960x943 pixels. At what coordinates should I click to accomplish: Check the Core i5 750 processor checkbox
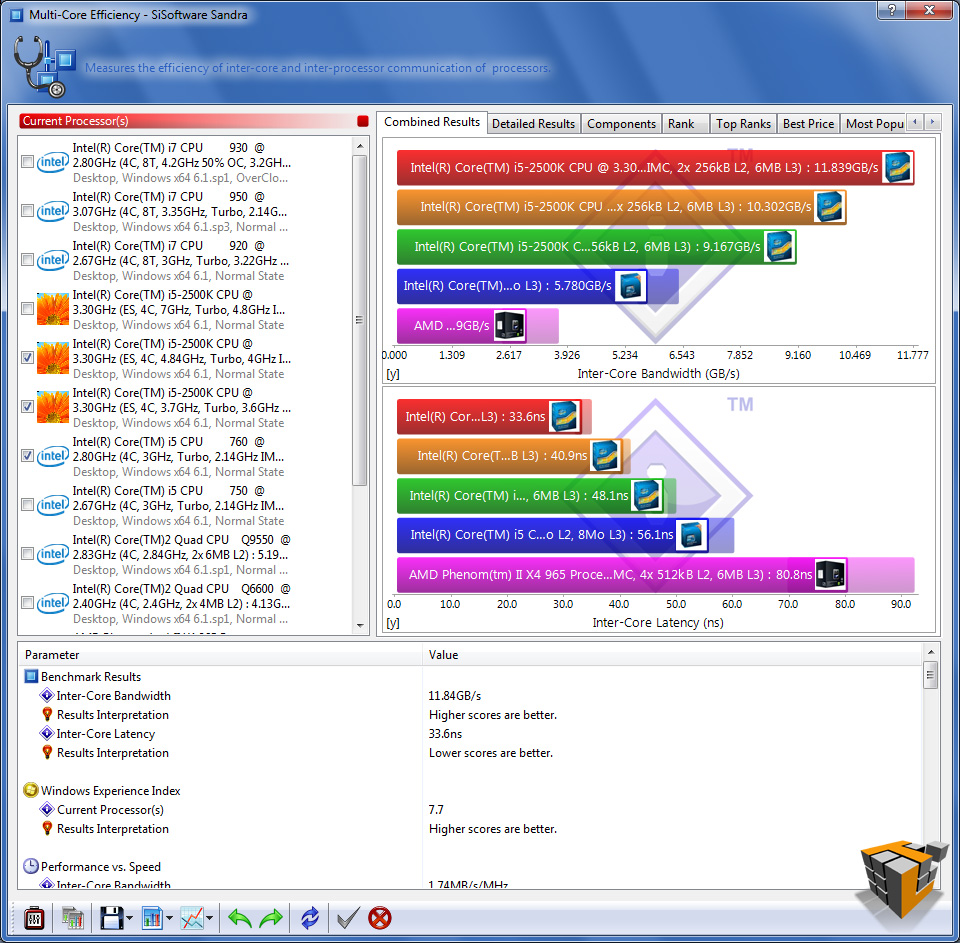click(27, 505)
